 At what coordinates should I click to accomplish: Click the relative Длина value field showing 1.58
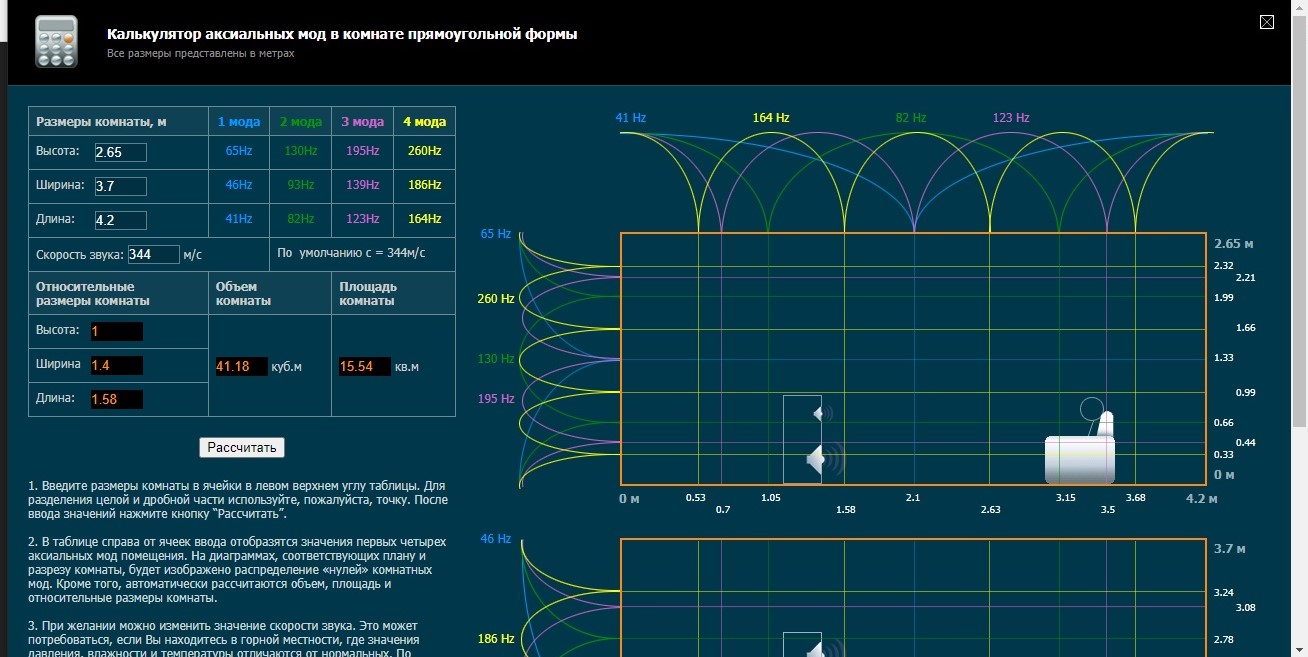pos(117,400)
